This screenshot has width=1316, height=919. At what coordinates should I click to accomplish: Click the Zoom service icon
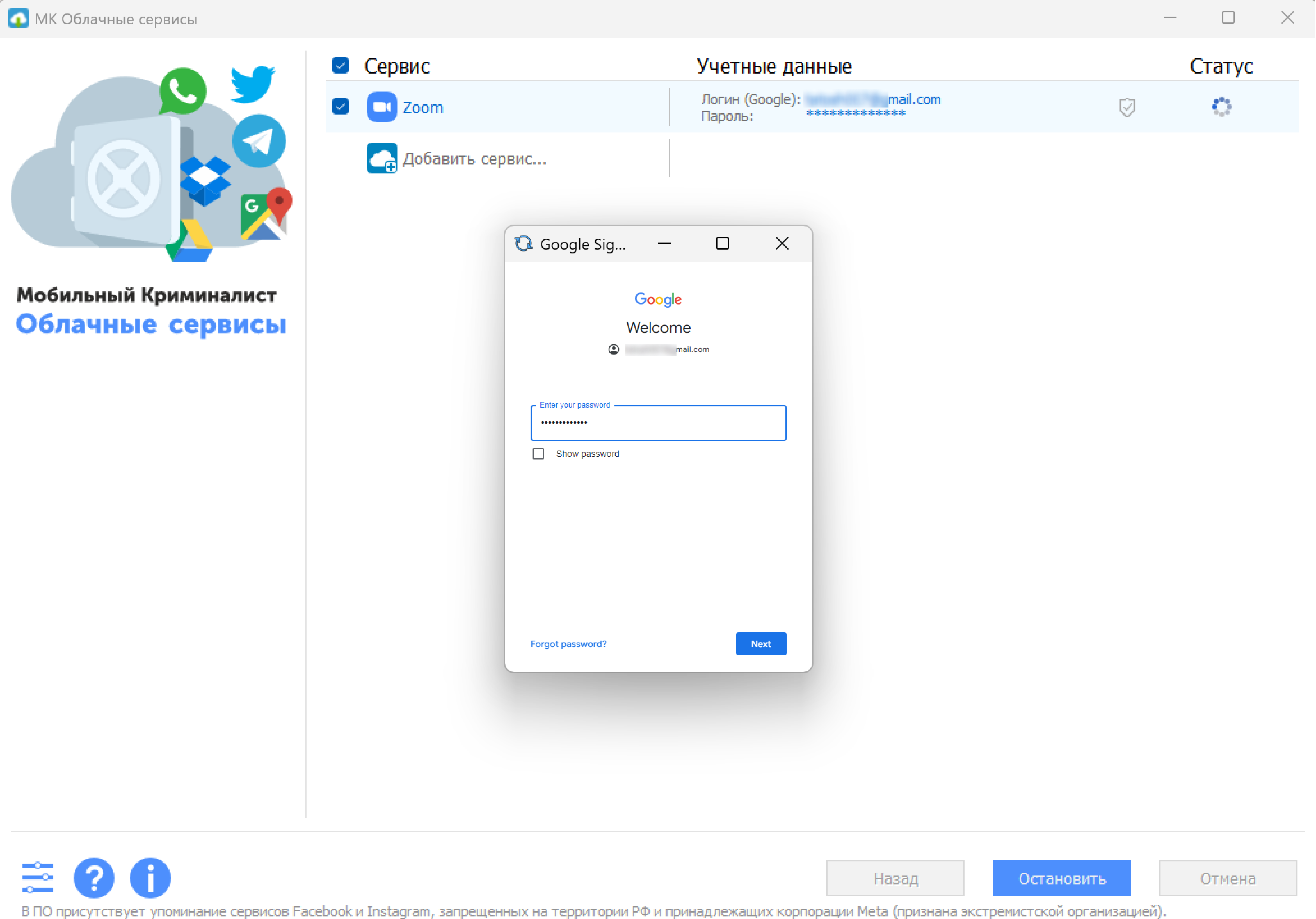click(382, 107)
